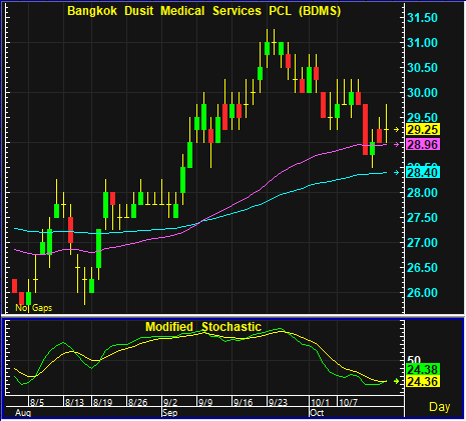Click the Modified Stochastic indicator title
Viewport: 466px width, 421px height.
click(x=203, y=327)
